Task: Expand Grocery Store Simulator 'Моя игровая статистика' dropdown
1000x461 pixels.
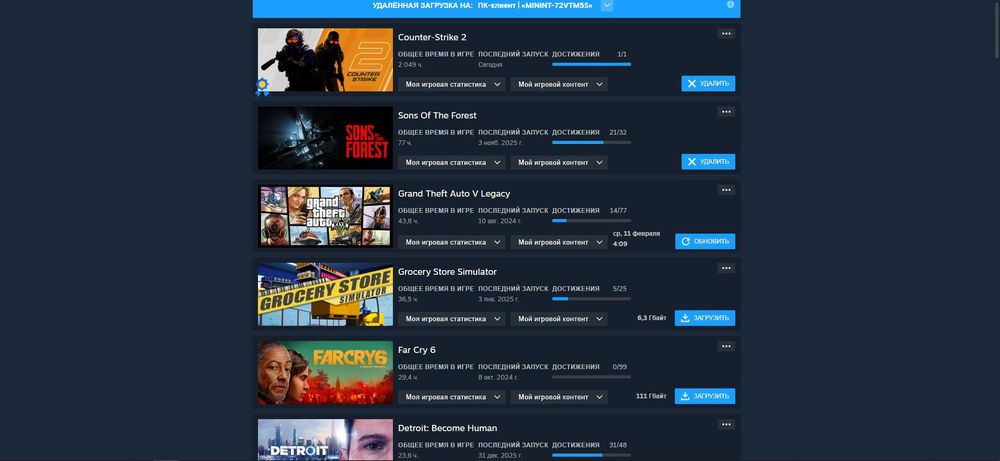Action: 452,319
